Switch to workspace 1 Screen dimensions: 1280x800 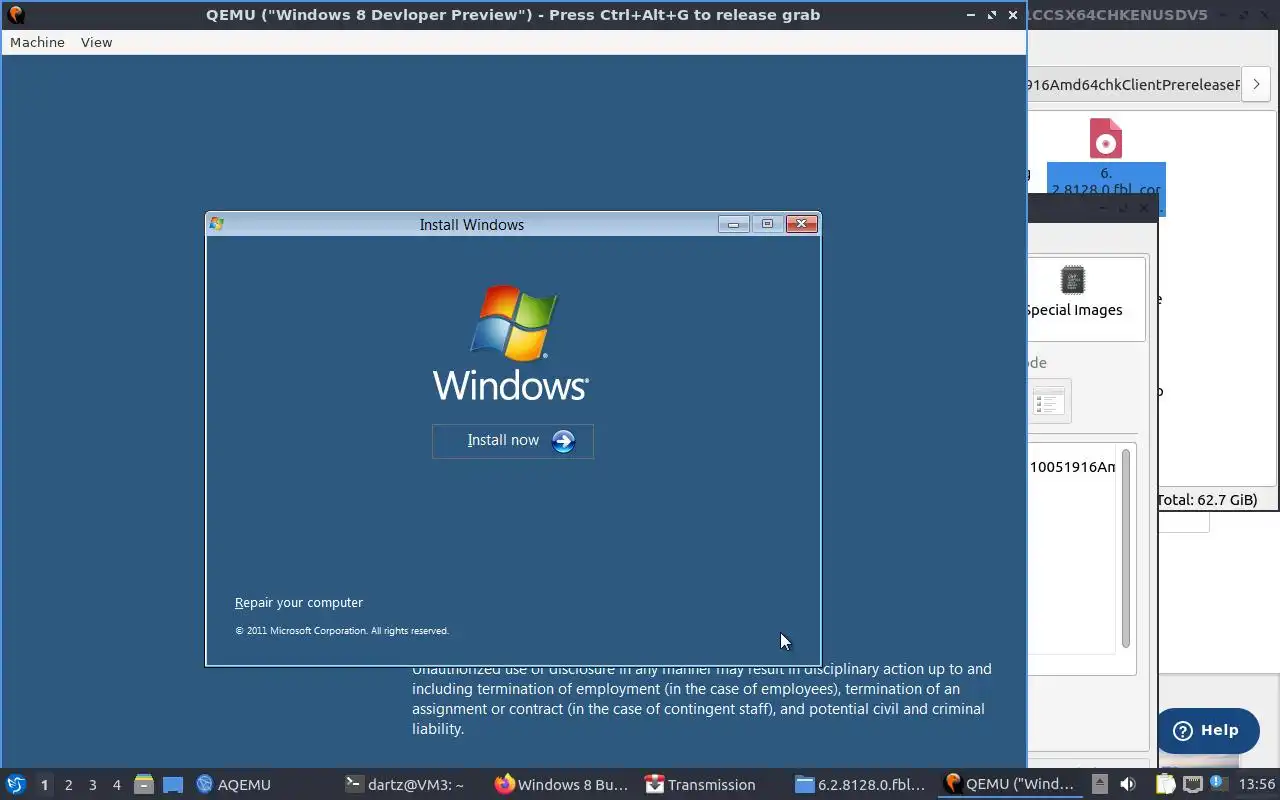44,785
